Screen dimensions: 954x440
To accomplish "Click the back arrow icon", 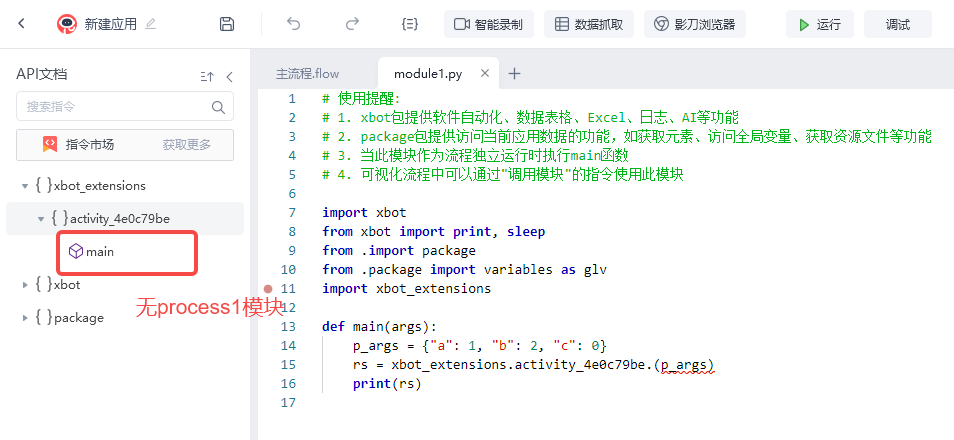I will pyautogui.click(x=21, y=24).
